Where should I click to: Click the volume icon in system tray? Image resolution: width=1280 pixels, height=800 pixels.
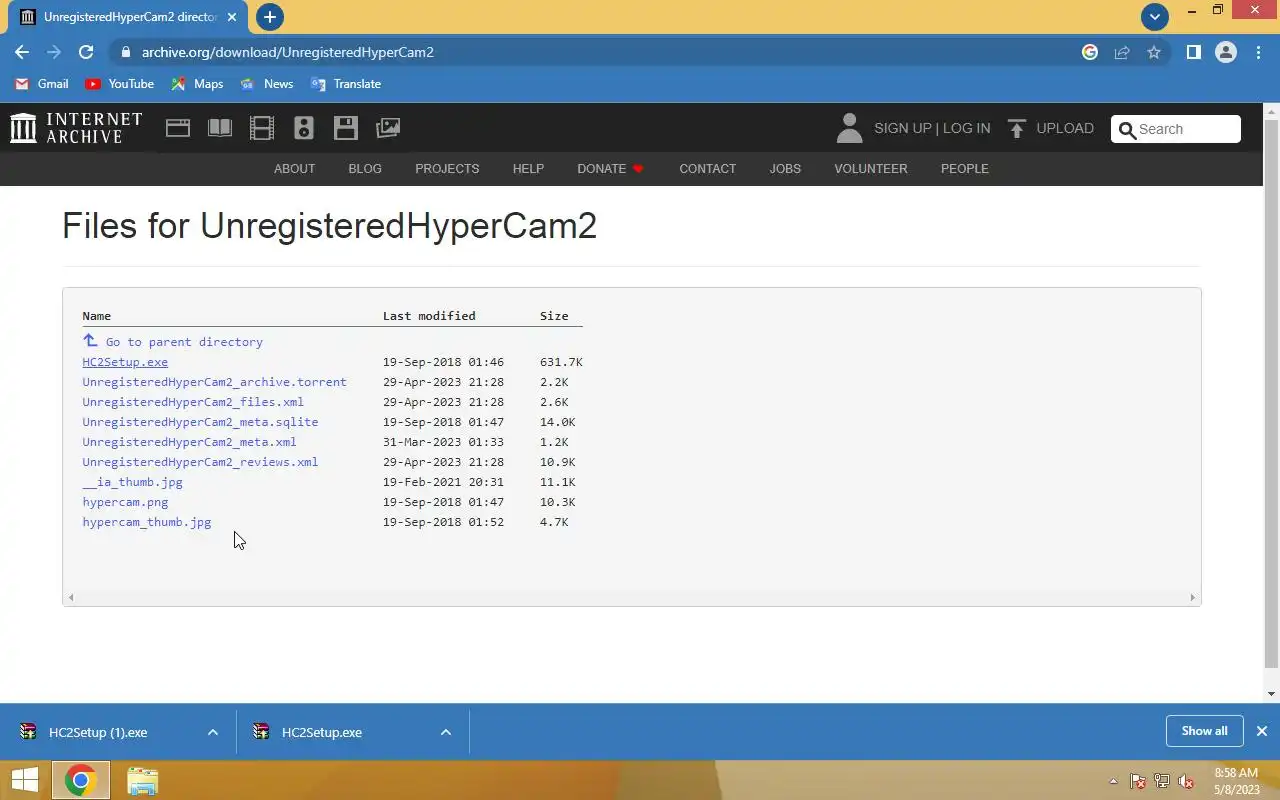(1186, 782)
